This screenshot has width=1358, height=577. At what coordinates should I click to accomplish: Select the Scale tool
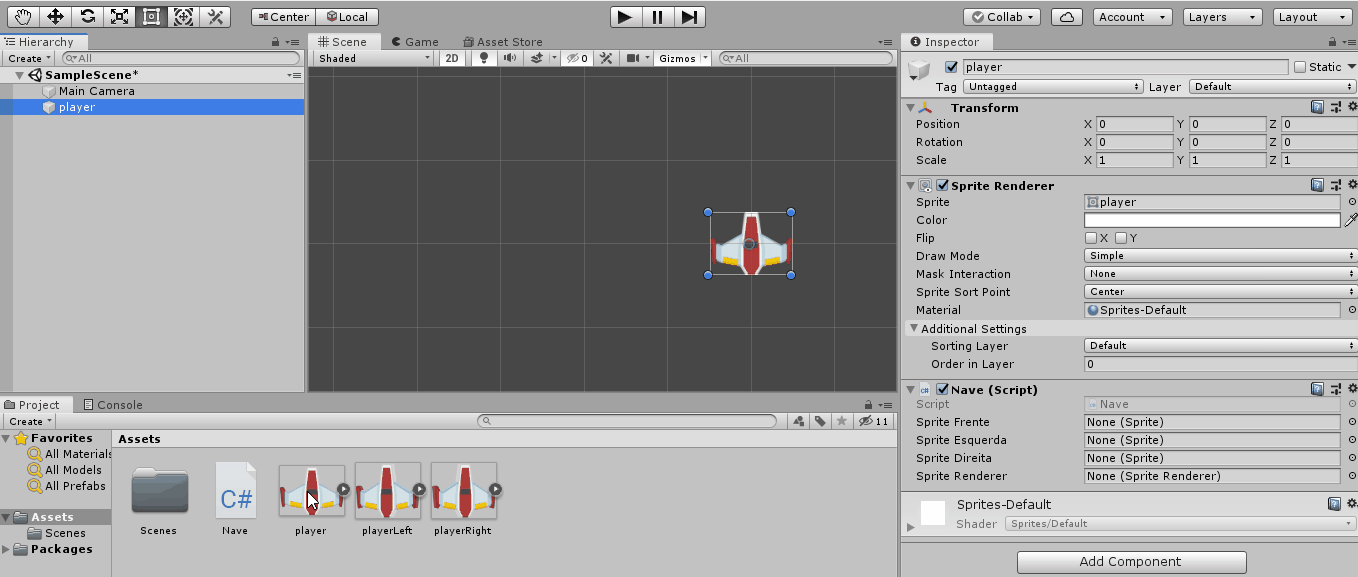pos(120,16)
